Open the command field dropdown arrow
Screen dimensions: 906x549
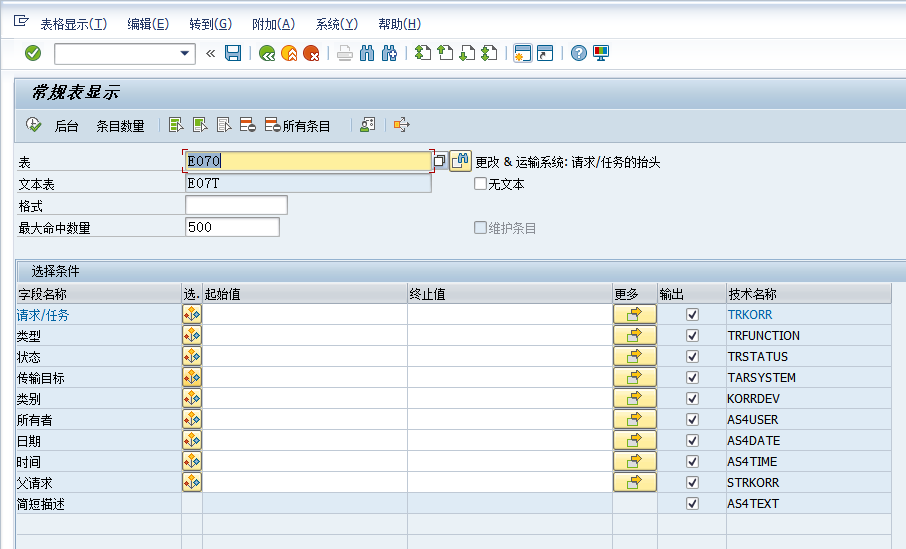(185, 53)
